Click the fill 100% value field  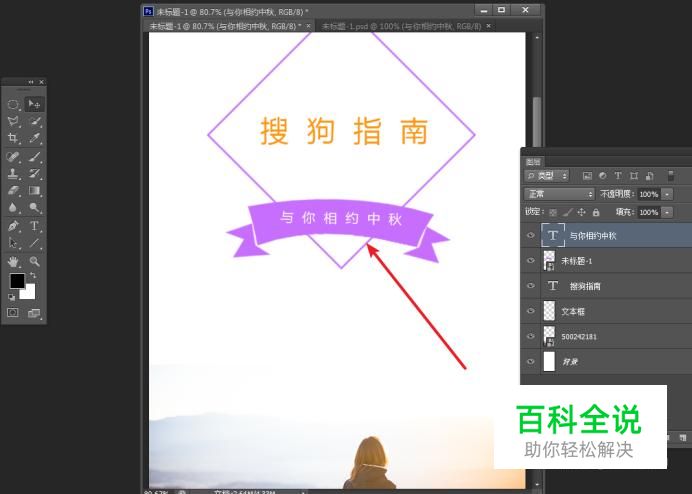(x=649, y=212)
